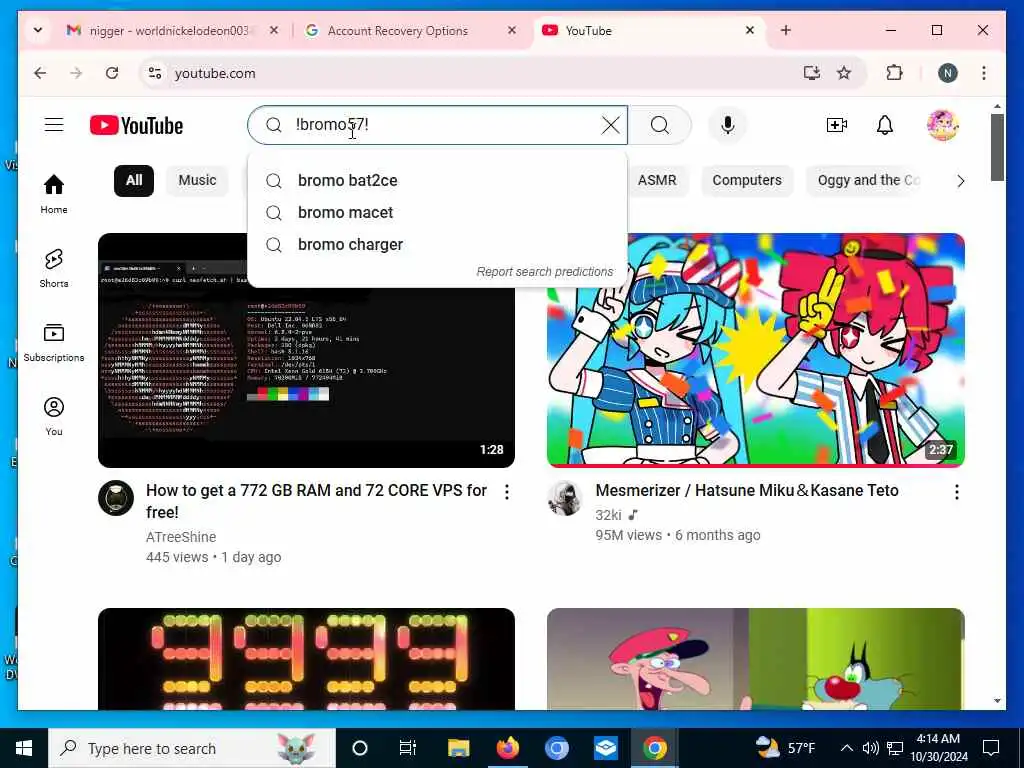The width and height of the screenshot is (1024, 768).
Task: Open the 9999 LED digits video thumbnail
Action: coord(306,658)
